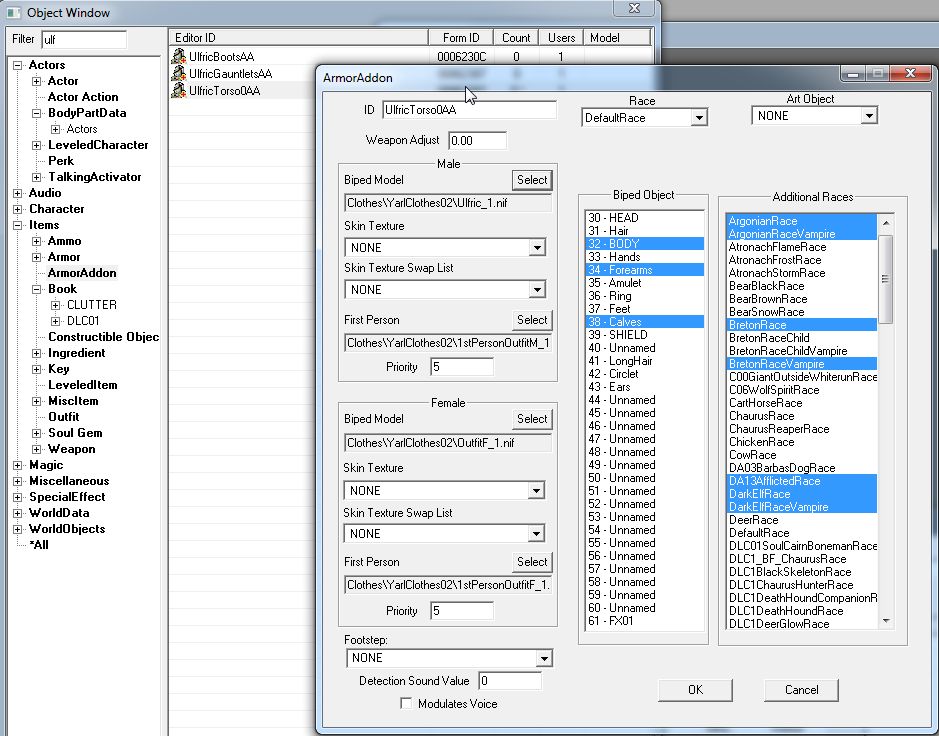Click the UlfricGauntletsAA row icon

(x=178, y=73)
